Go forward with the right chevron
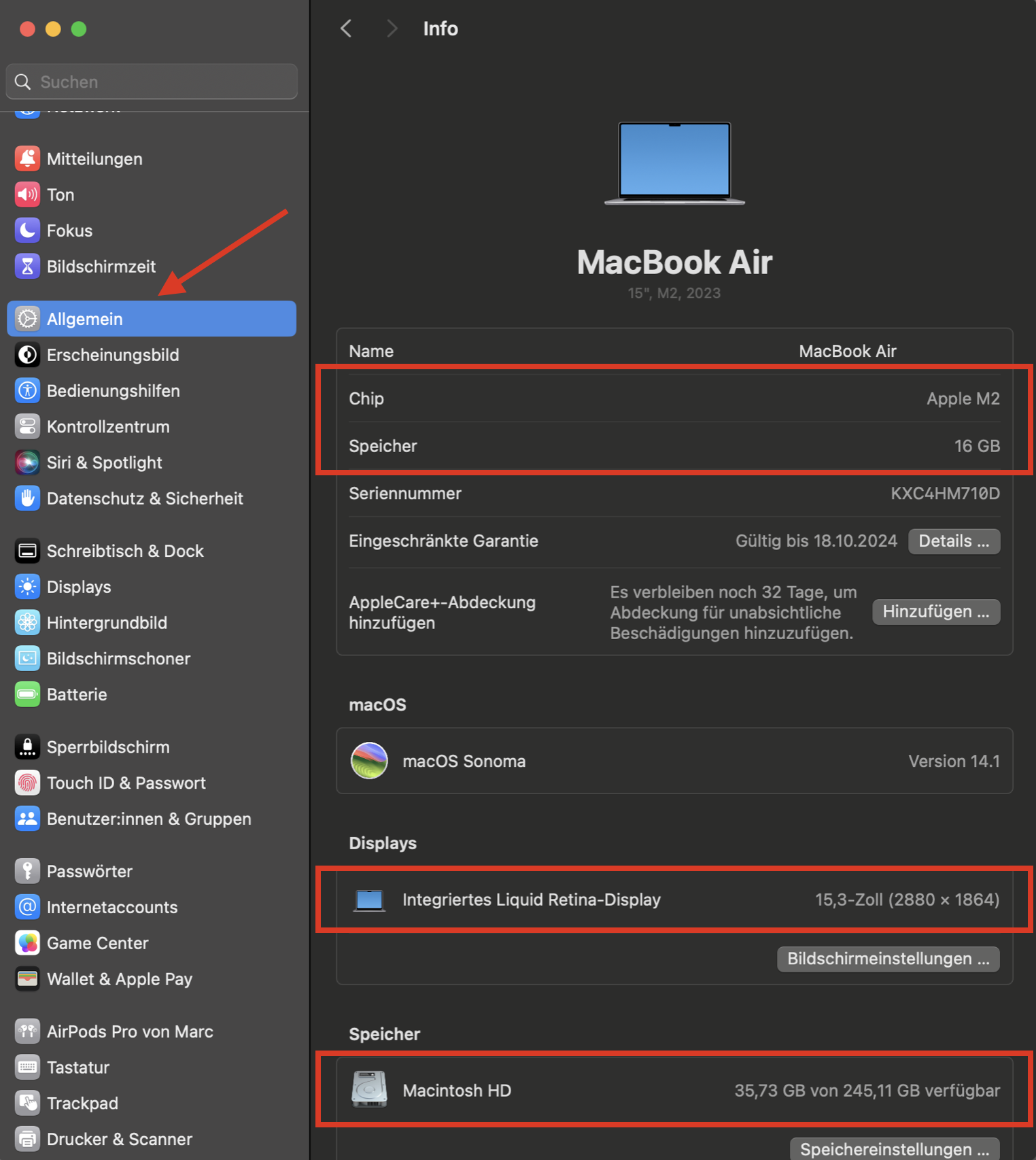The height and width of the screenshot is (1160, 1036). [392, 29]
